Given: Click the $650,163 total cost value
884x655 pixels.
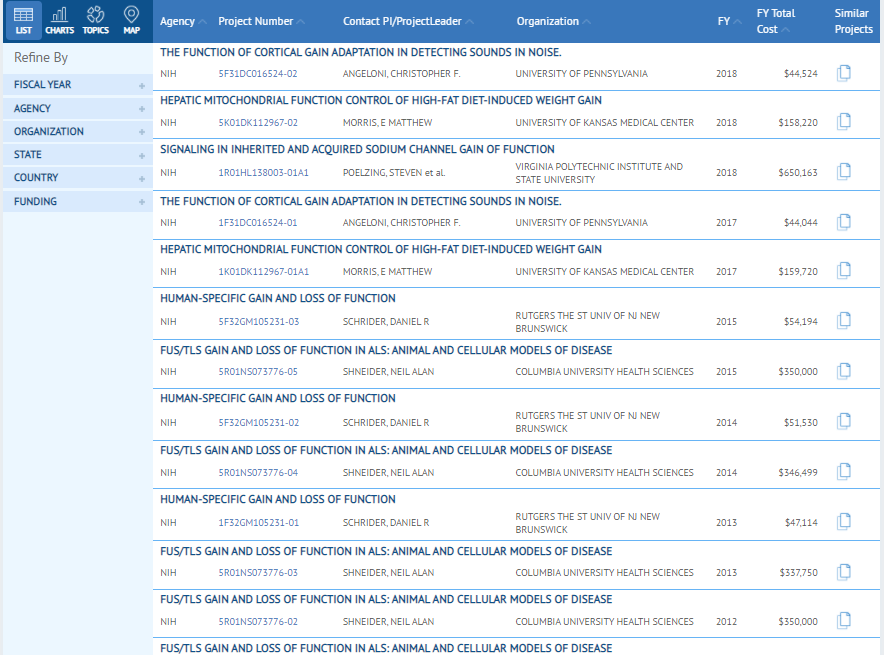Looking at the screenshot, I should click(x=798, y=173).
